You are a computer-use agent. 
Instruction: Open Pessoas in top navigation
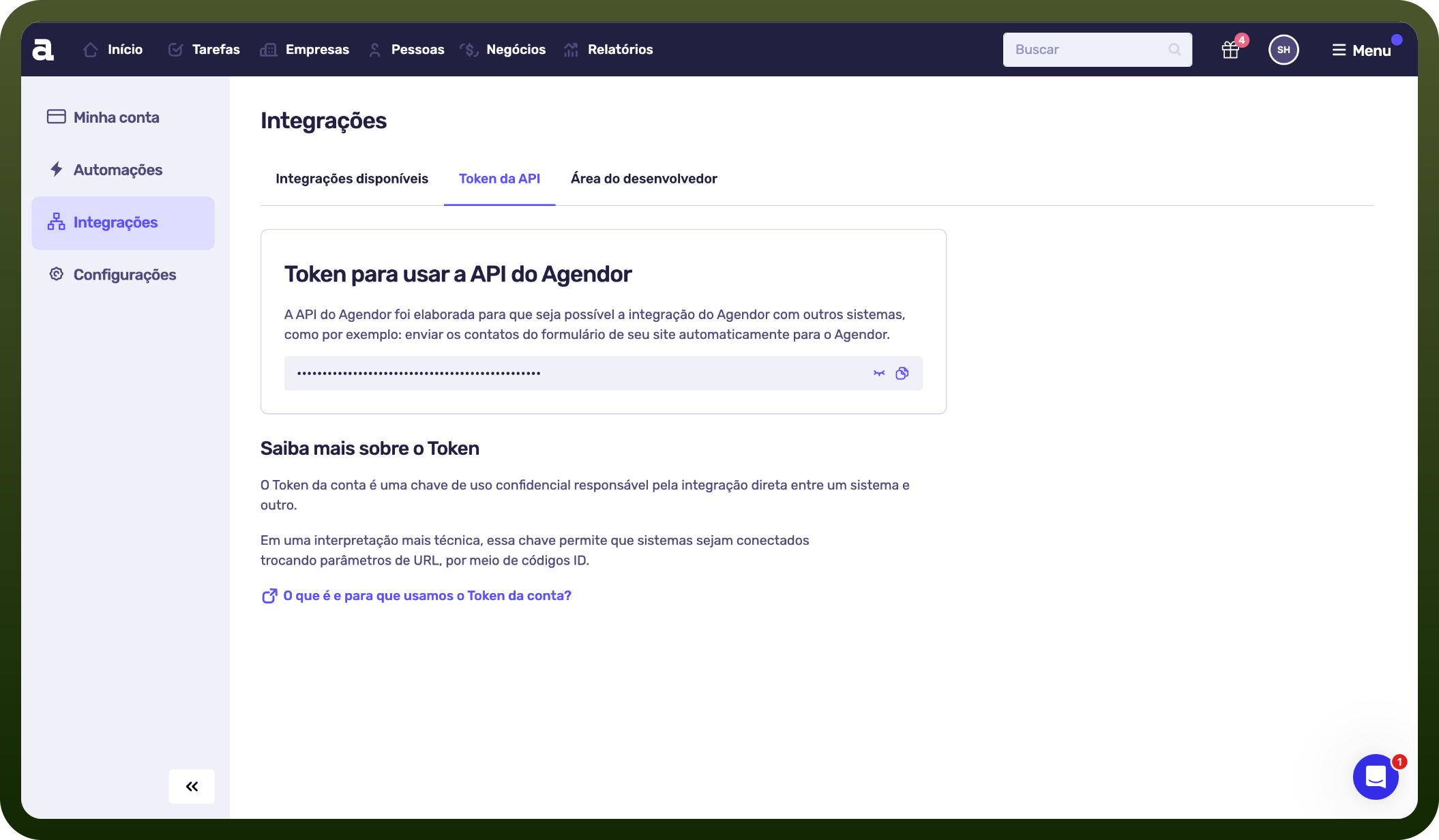click(x=406, y=50)
